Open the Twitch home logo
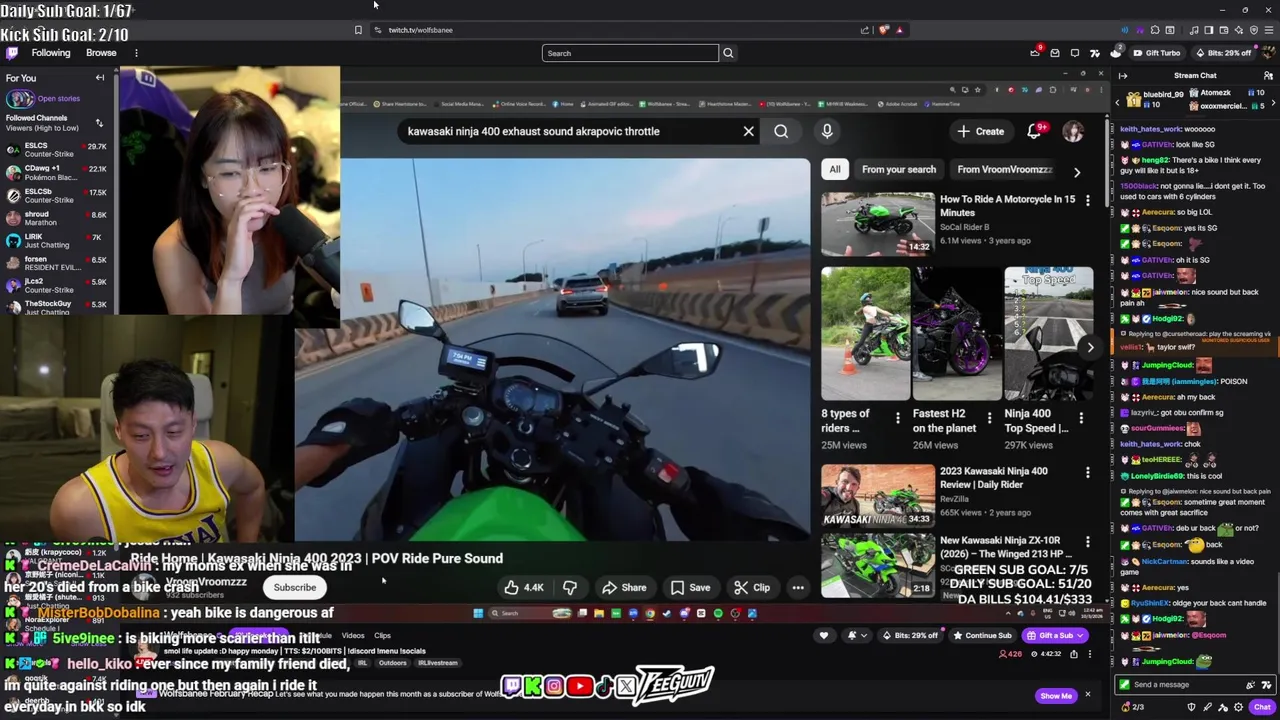Viewport: 1280px width, 720px height. pyautogui.click(x=12, y=53)
